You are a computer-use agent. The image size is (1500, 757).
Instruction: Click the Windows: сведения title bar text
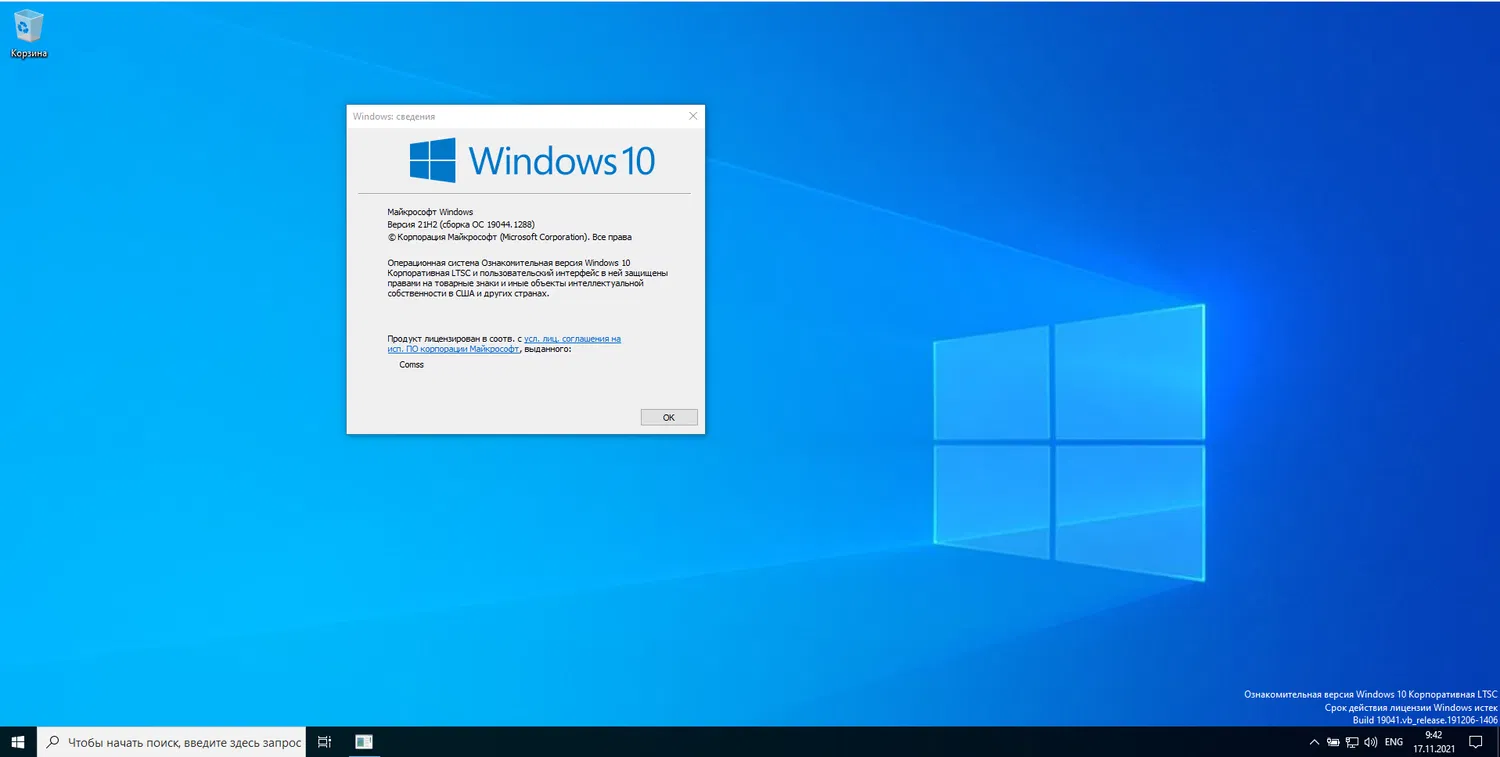(x=394, y=117)
